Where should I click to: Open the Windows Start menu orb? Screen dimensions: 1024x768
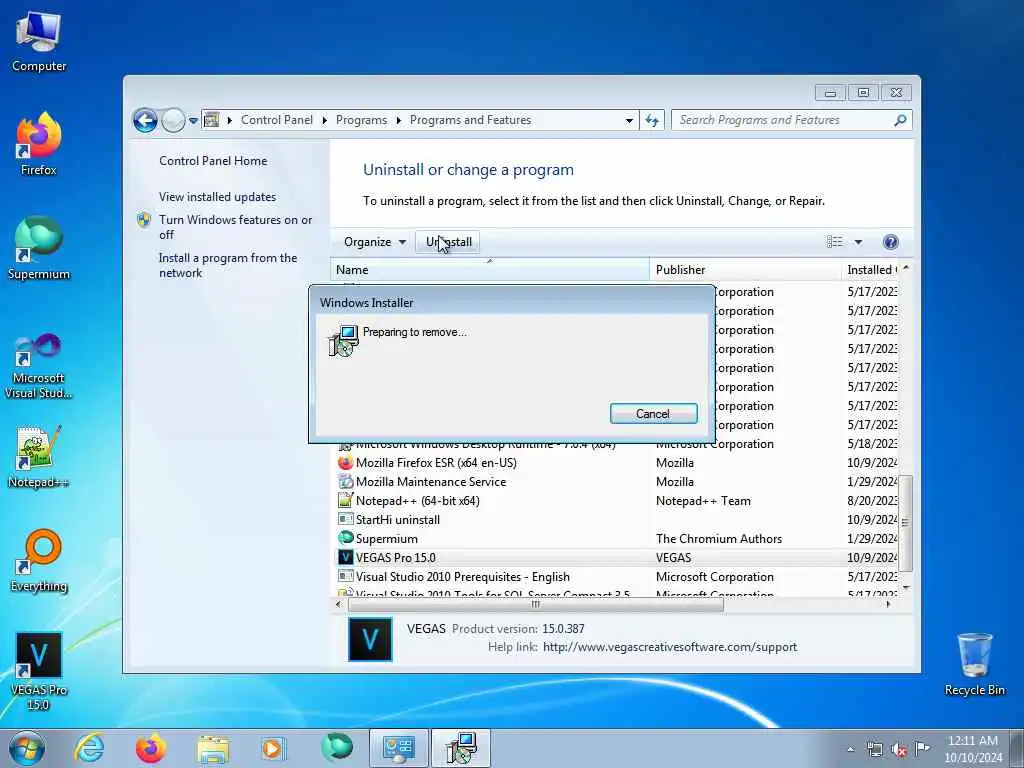click(27, 748)
